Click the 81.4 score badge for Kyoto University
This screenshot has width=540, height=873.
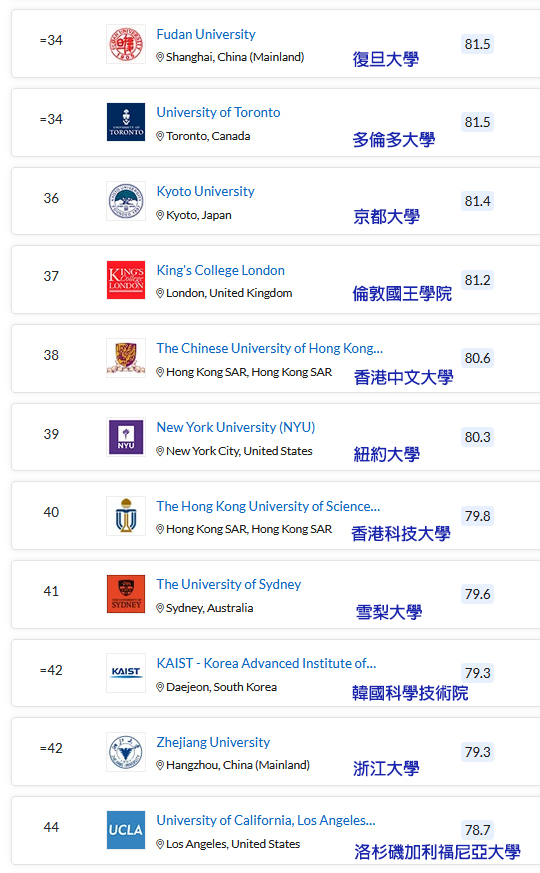(x=478, y=201)
